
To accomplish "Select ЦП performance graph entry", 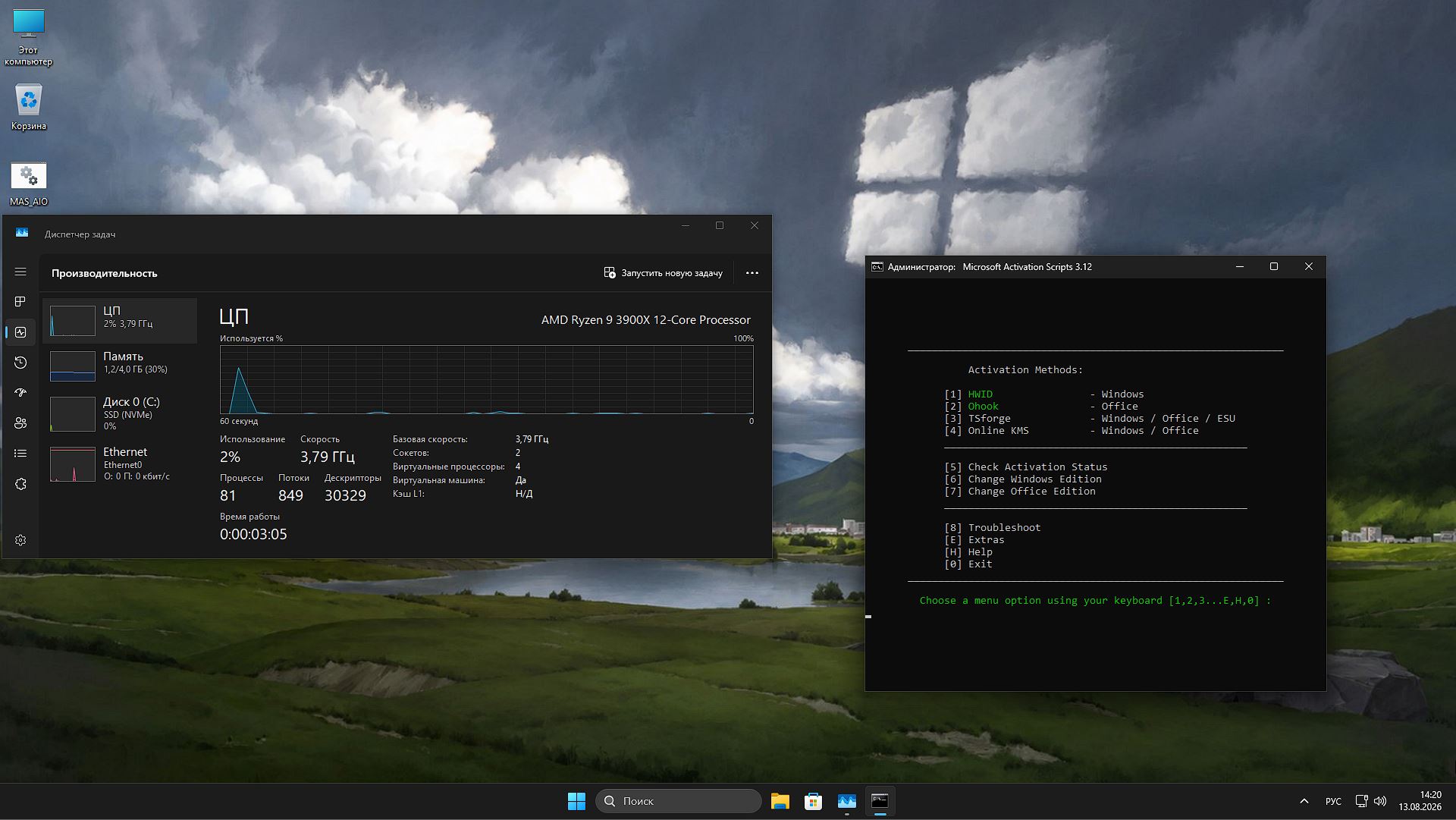I will [120, 320].
